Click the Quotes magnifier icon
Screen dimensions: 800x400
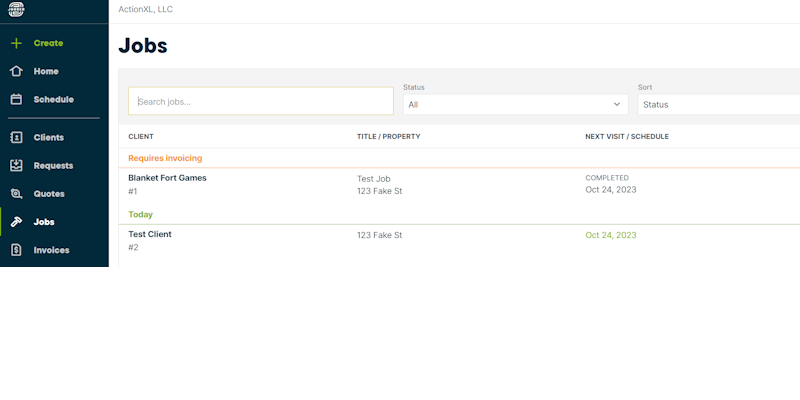pos(16,194)
